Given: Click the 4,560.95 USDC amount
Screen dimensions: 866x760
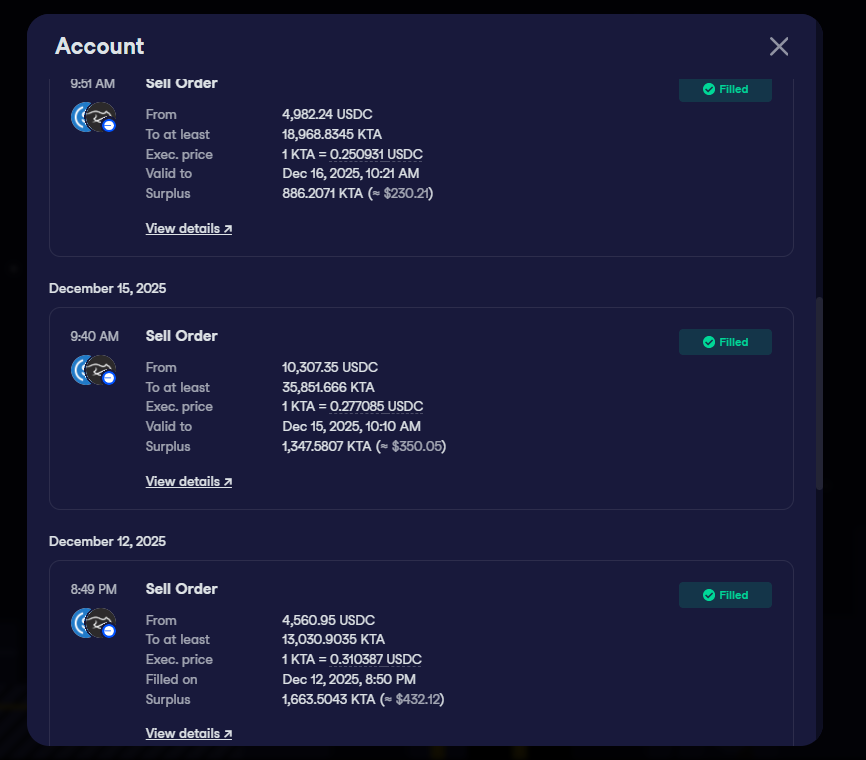Looking at the screenshot, I should pos(328,620).
